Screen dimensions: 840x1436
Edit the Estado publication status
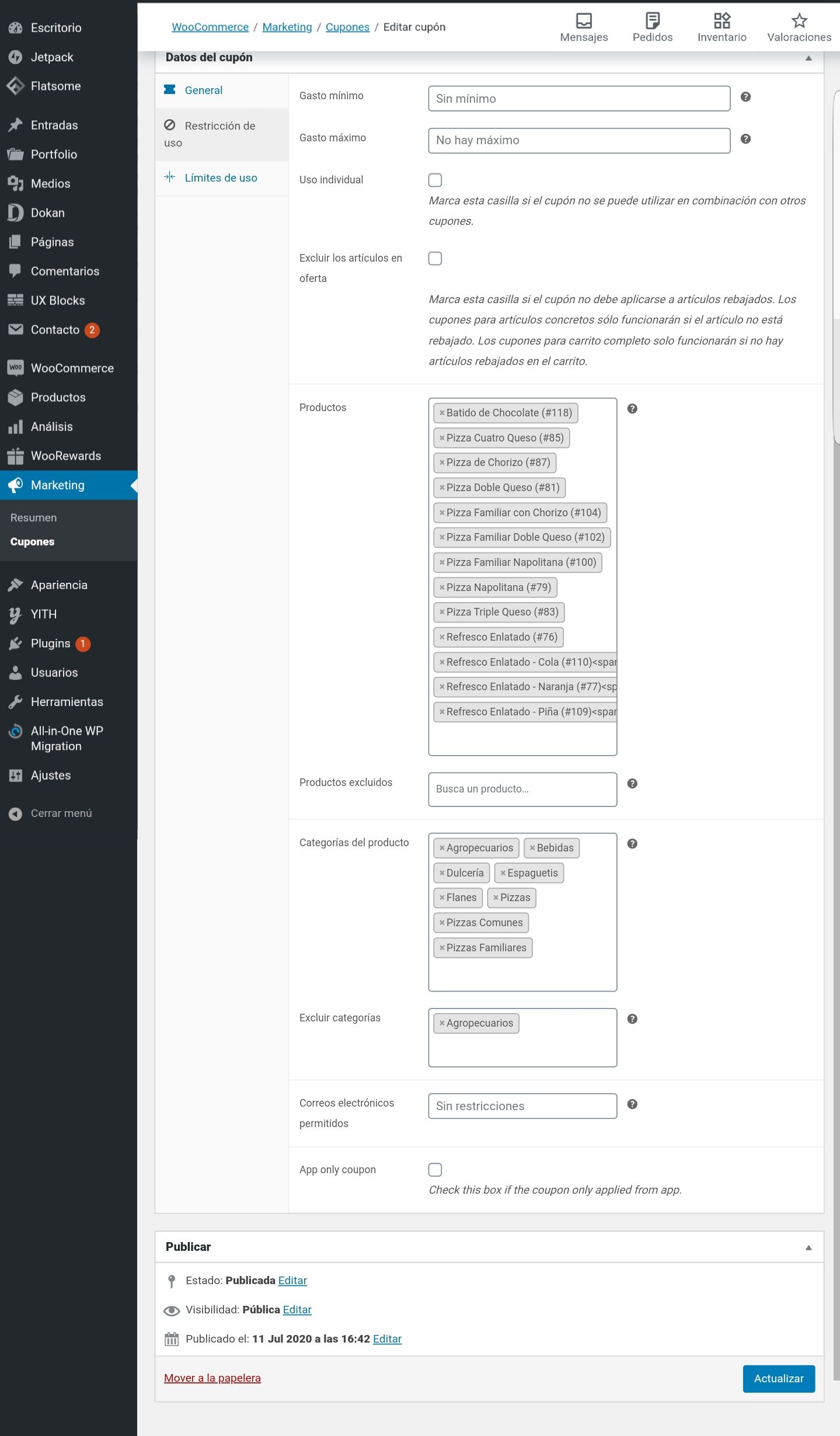pyautogui.click(x=292, y=1281)
